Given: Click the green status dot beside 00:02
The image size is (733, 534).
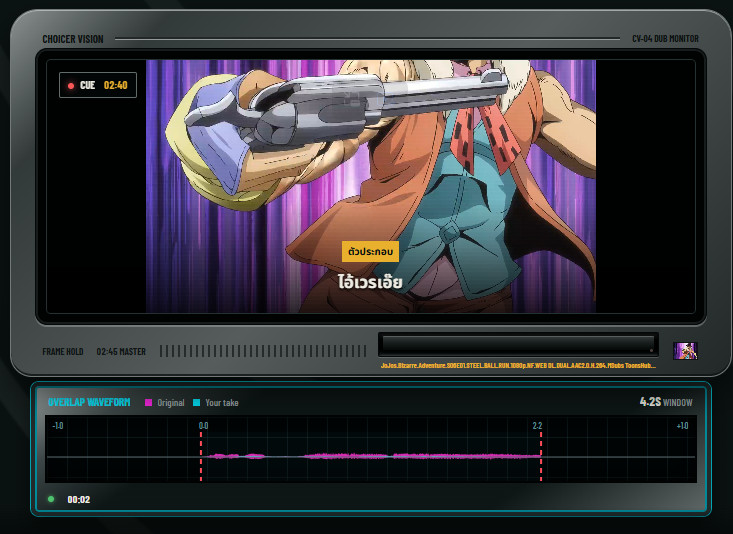Looking at the screenshot, I should click(x=51, y=499).
